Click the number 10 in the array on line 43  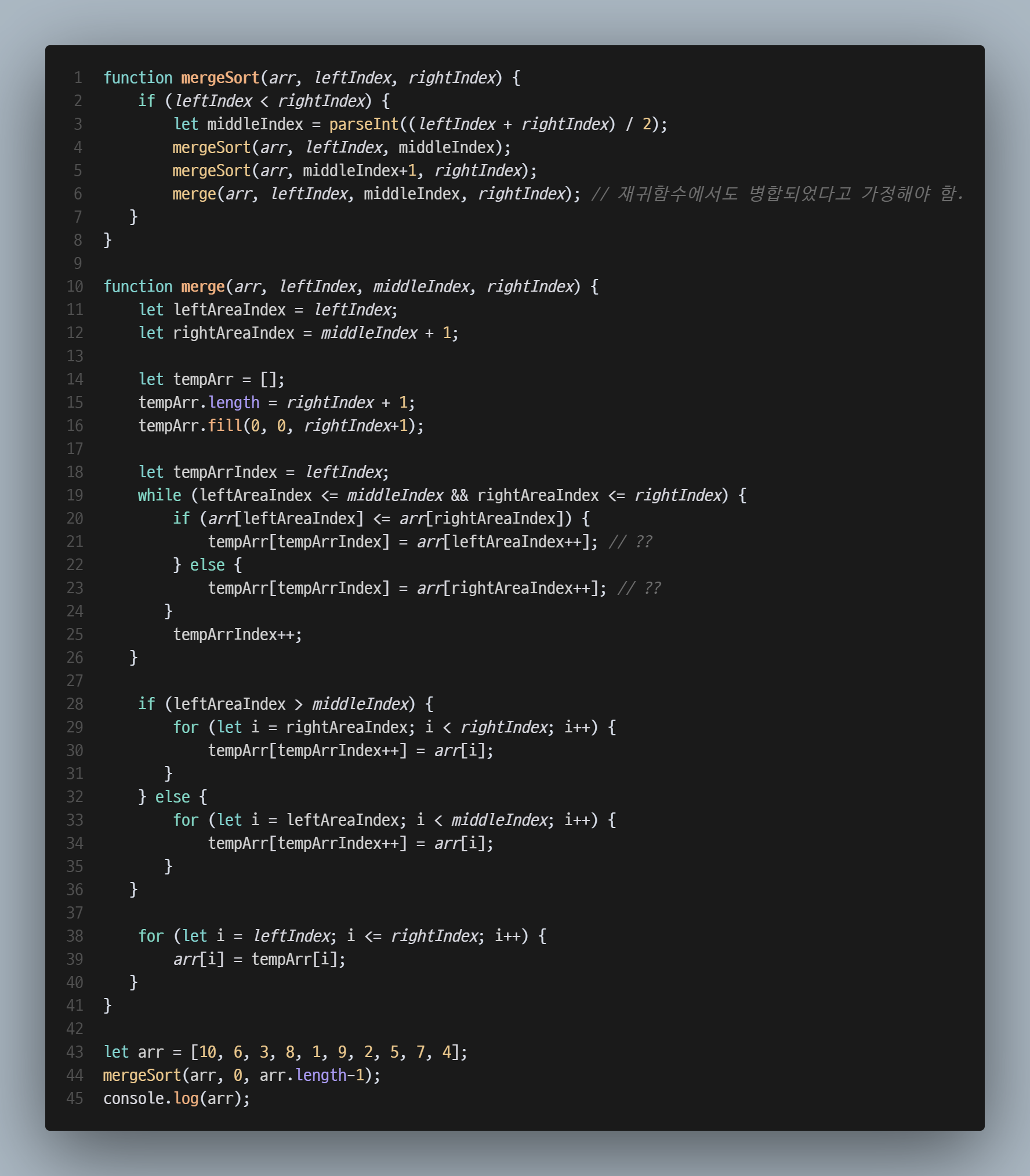point(208,1052)
